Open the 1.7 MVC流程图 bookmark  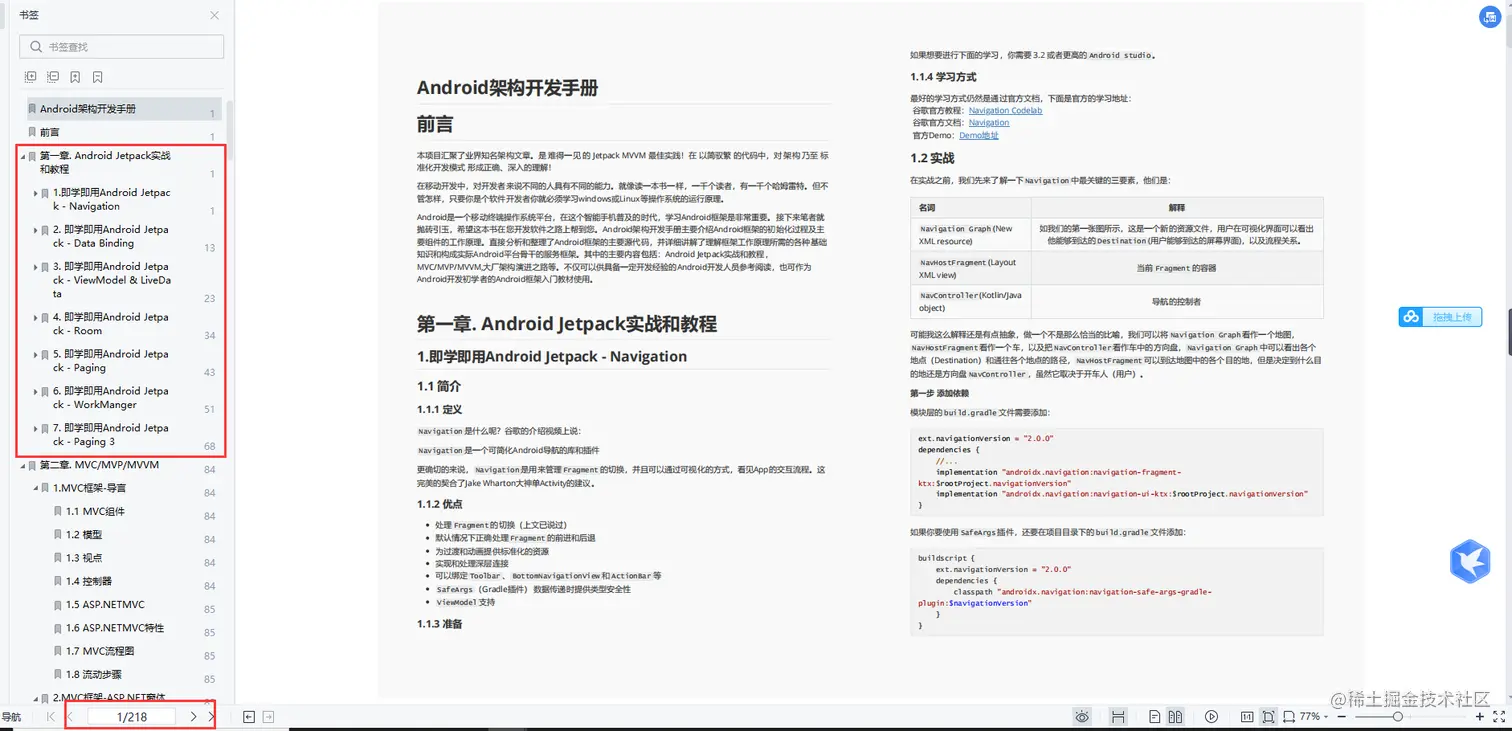100,651
